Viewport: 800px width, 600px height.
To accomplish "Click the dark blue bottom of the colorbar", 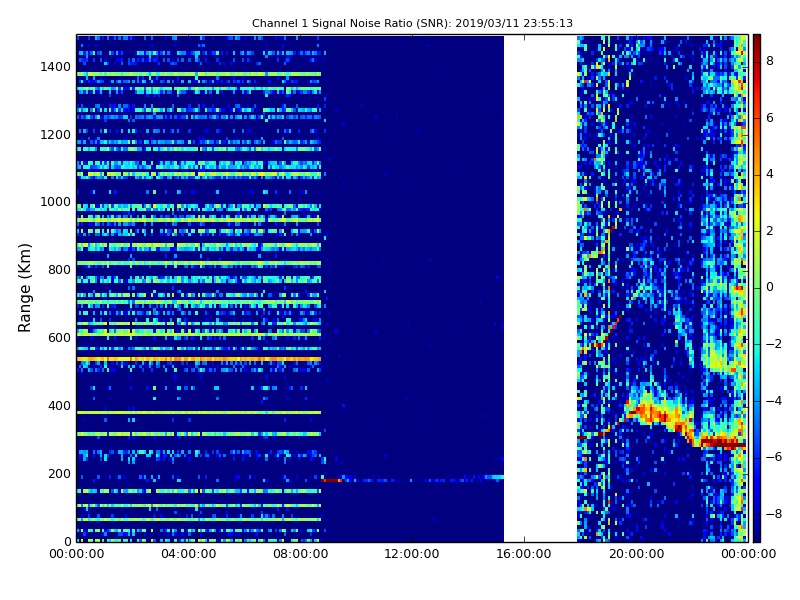I will (757, 533).
